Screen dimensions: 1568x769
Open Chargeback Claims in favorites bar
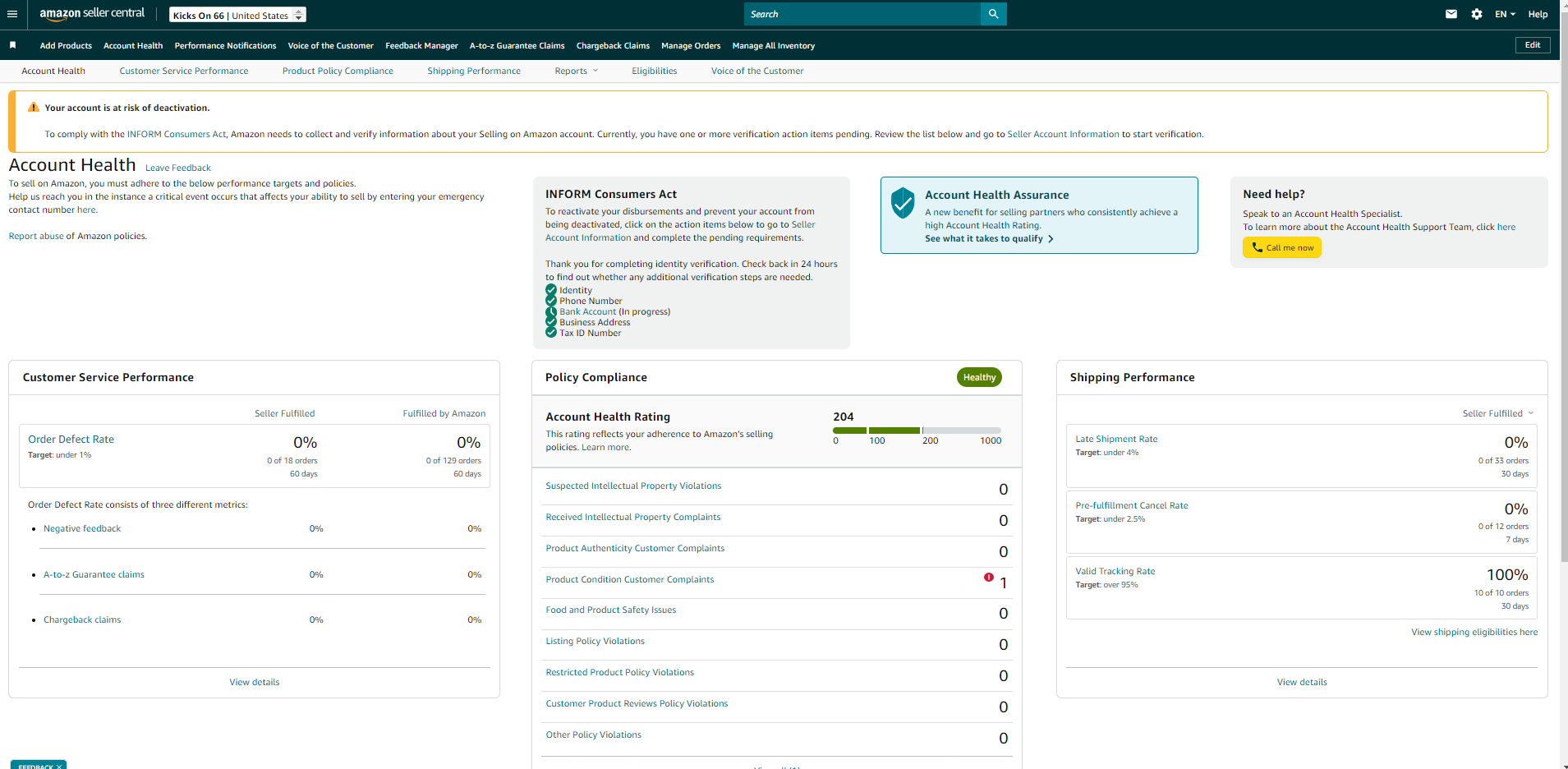click(613, 46)
